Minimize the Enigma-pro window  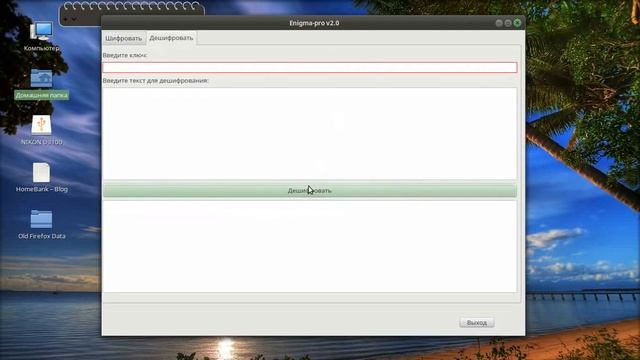pos(499,23)
